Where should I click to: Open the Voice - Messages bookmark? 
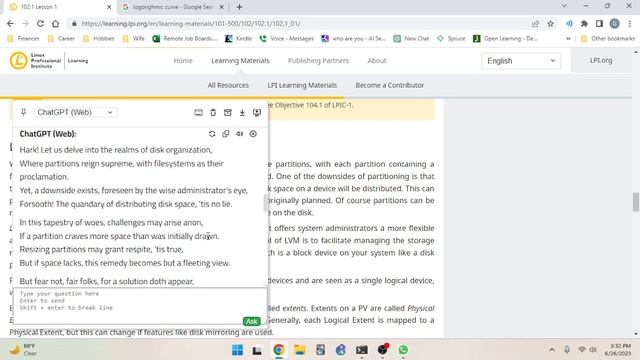coord(287,39)
